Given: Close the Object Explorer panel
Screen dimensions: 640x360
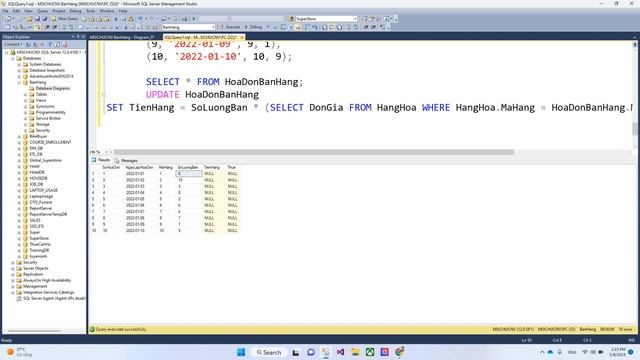Looking at the screenshot, I should pyautogui.click(x=83, y=37).
